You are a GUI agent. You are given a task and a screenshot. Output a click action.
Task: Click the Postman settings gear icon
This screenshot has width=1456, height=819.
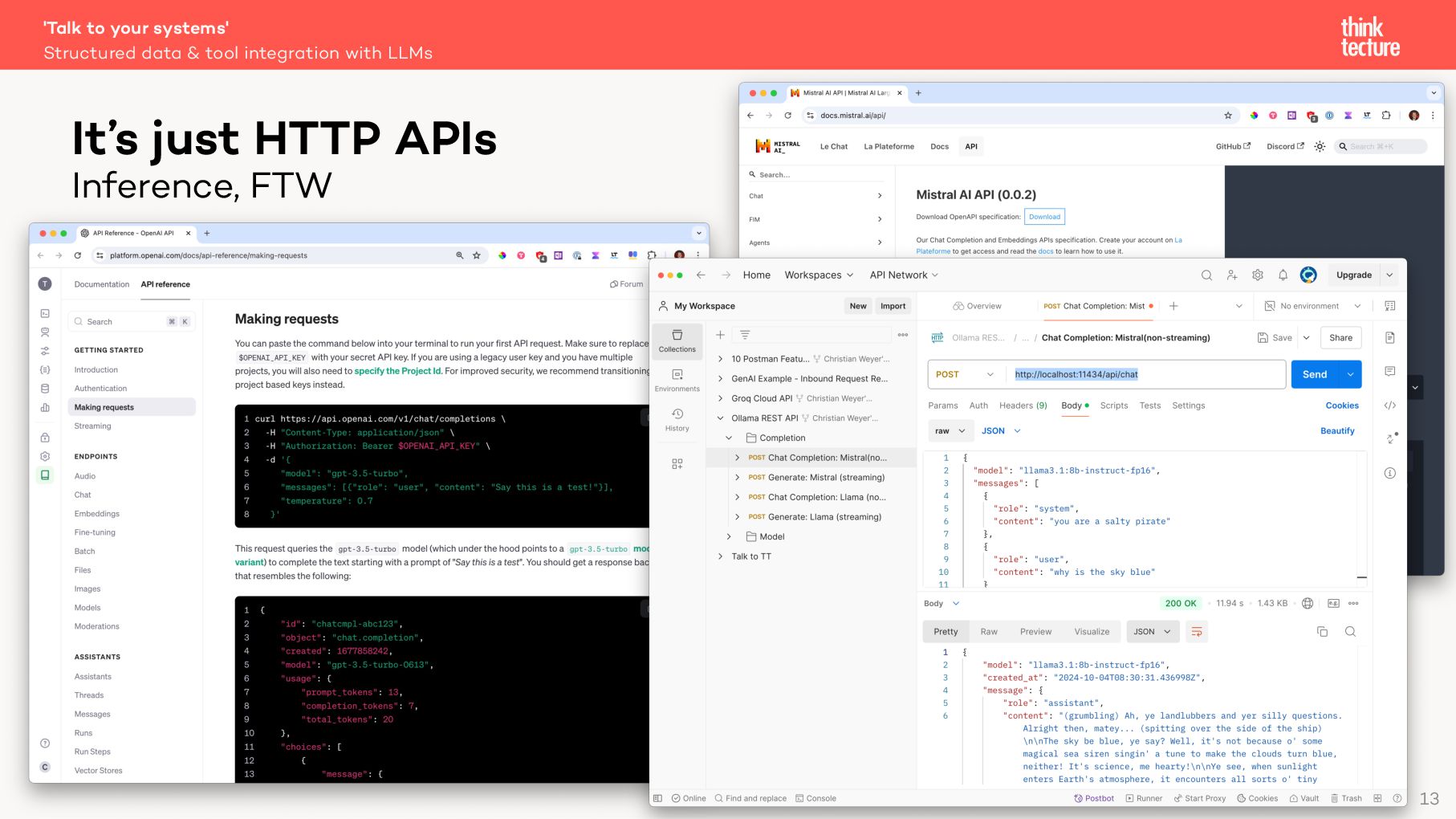pos(1257,275)
